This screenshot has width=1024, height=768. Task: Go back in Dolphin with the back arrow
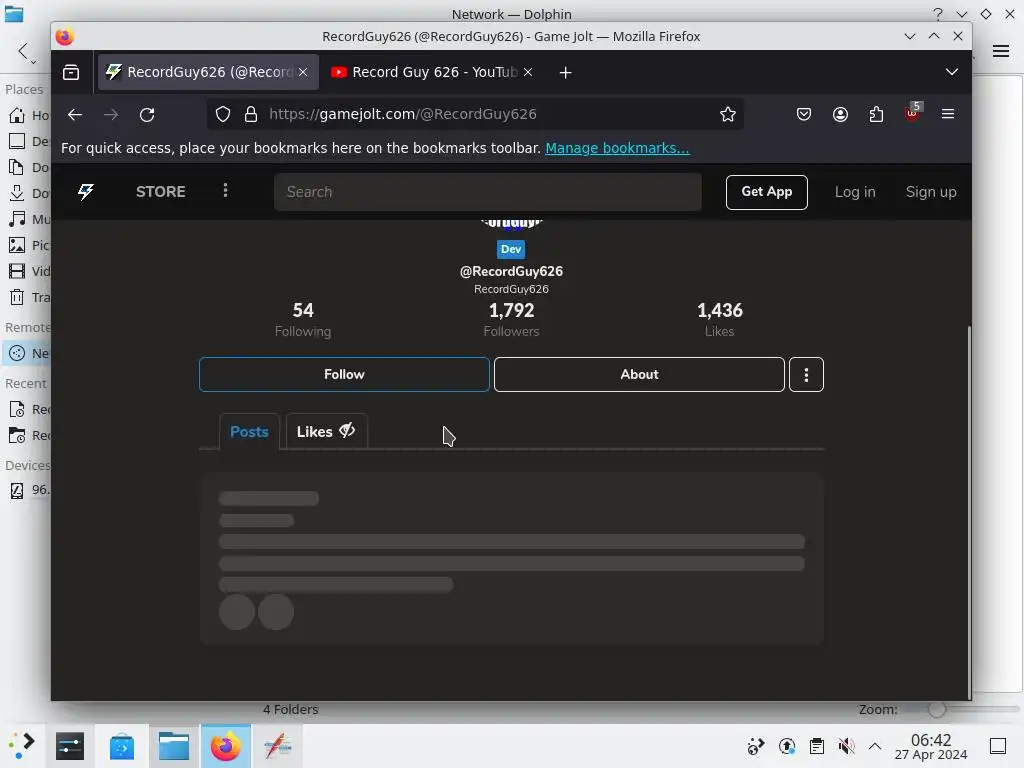[x=24, y=51]
